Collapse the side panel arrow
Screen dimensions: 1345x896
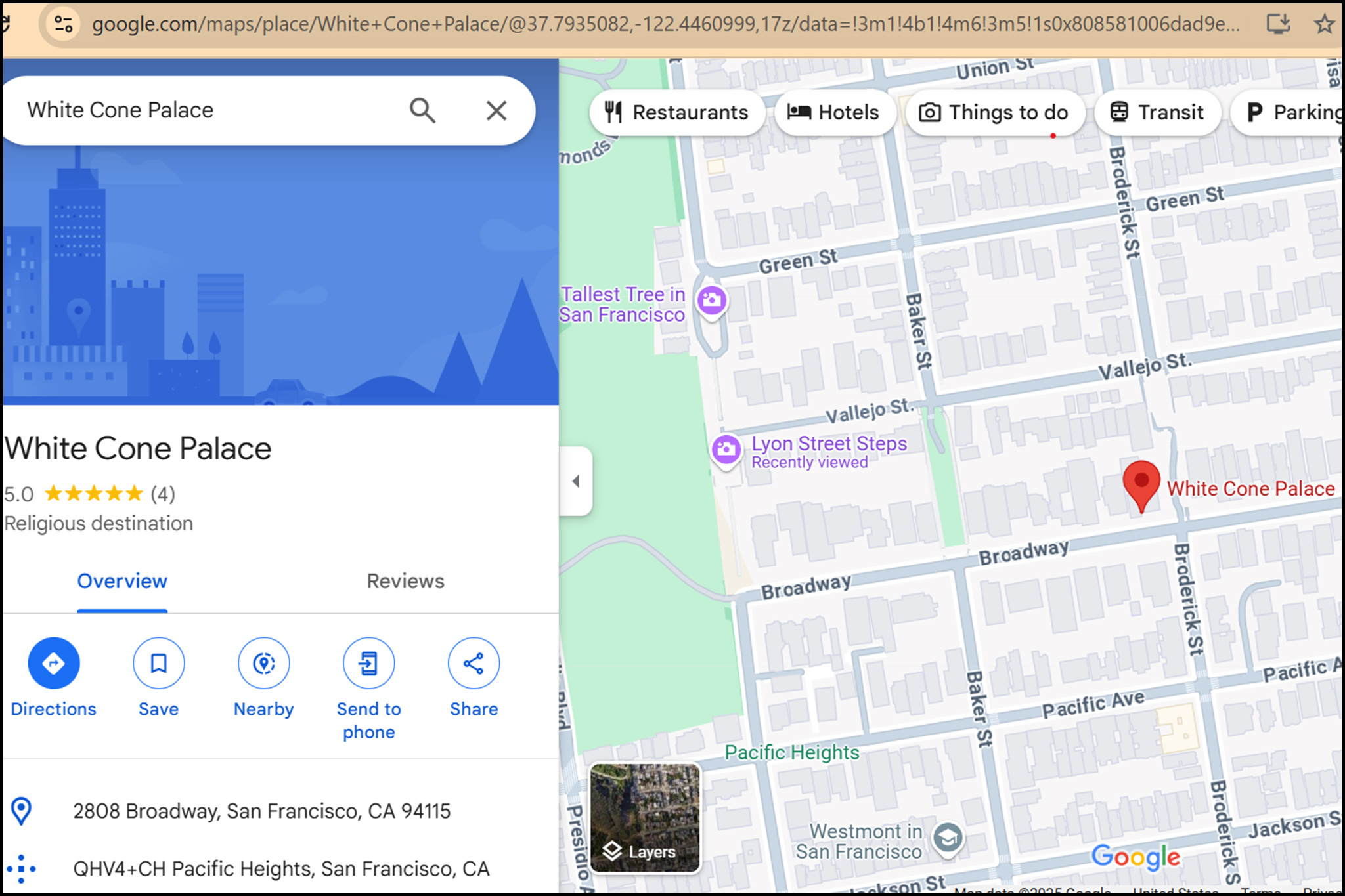tap(576, 481)
